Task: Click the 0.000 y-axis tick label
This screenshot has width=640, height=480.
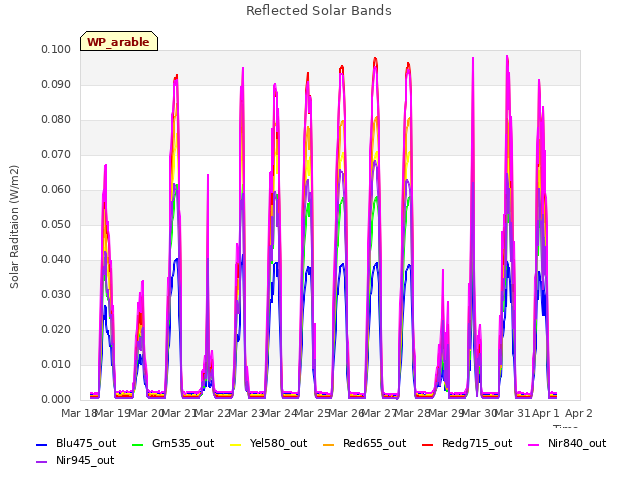Action: click(56, 400)
